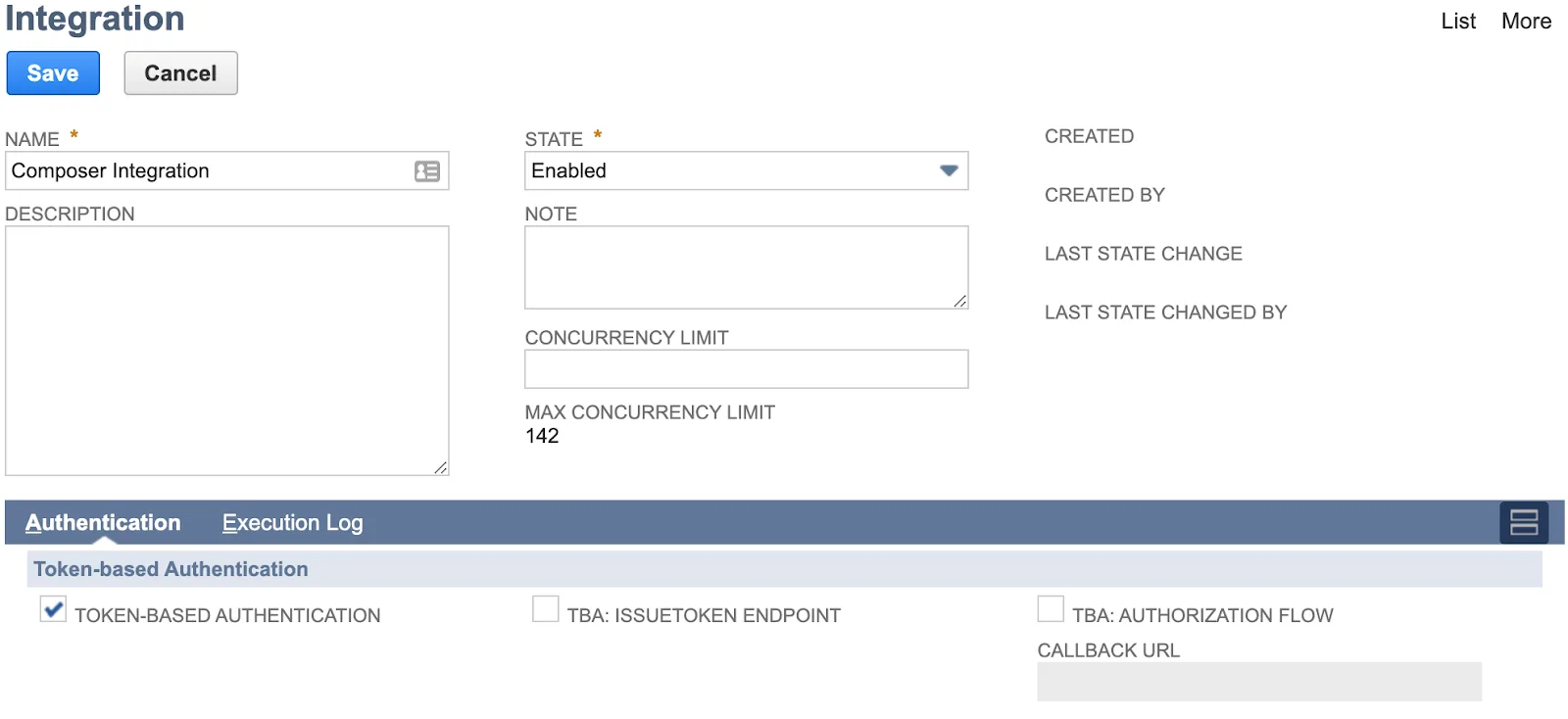Click the Note textarea resize handle
1568x719 pixels.
pyautogui.click(x=959, y=302)
